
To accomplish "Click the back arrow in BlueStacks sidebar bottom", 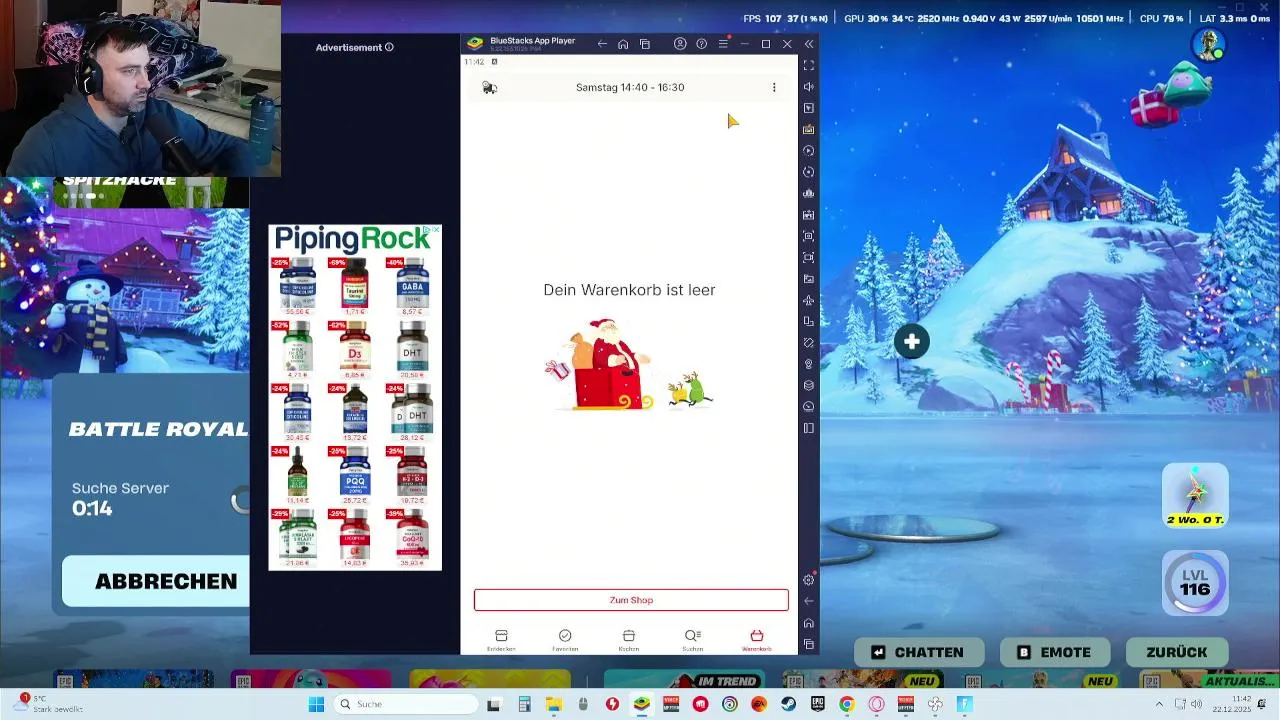I will [809, 601].
